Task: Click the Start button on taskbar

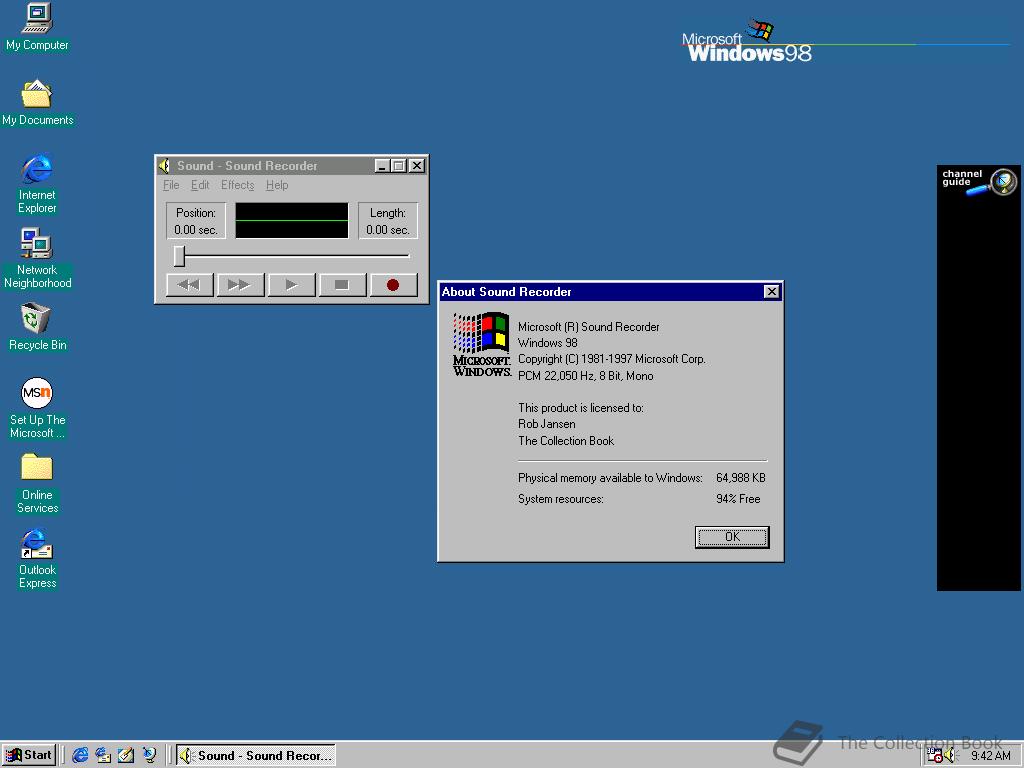Action: pos(29,755)
